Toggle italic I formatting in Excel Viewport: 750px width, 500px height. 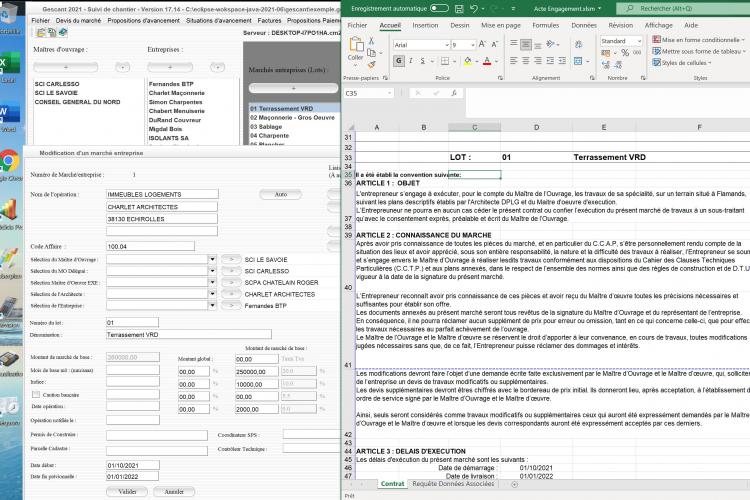410,61
